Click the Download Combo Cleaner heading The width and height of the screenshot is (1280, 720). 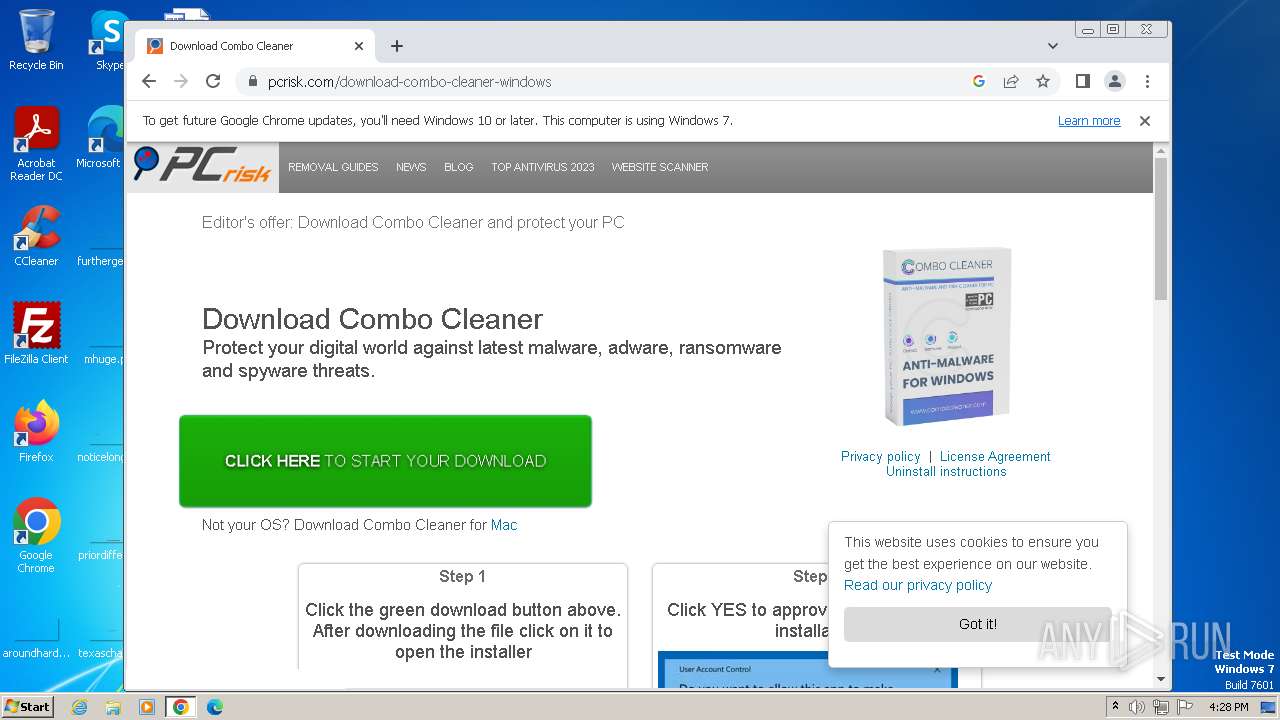pyautogui.click(x=372, y=319)
